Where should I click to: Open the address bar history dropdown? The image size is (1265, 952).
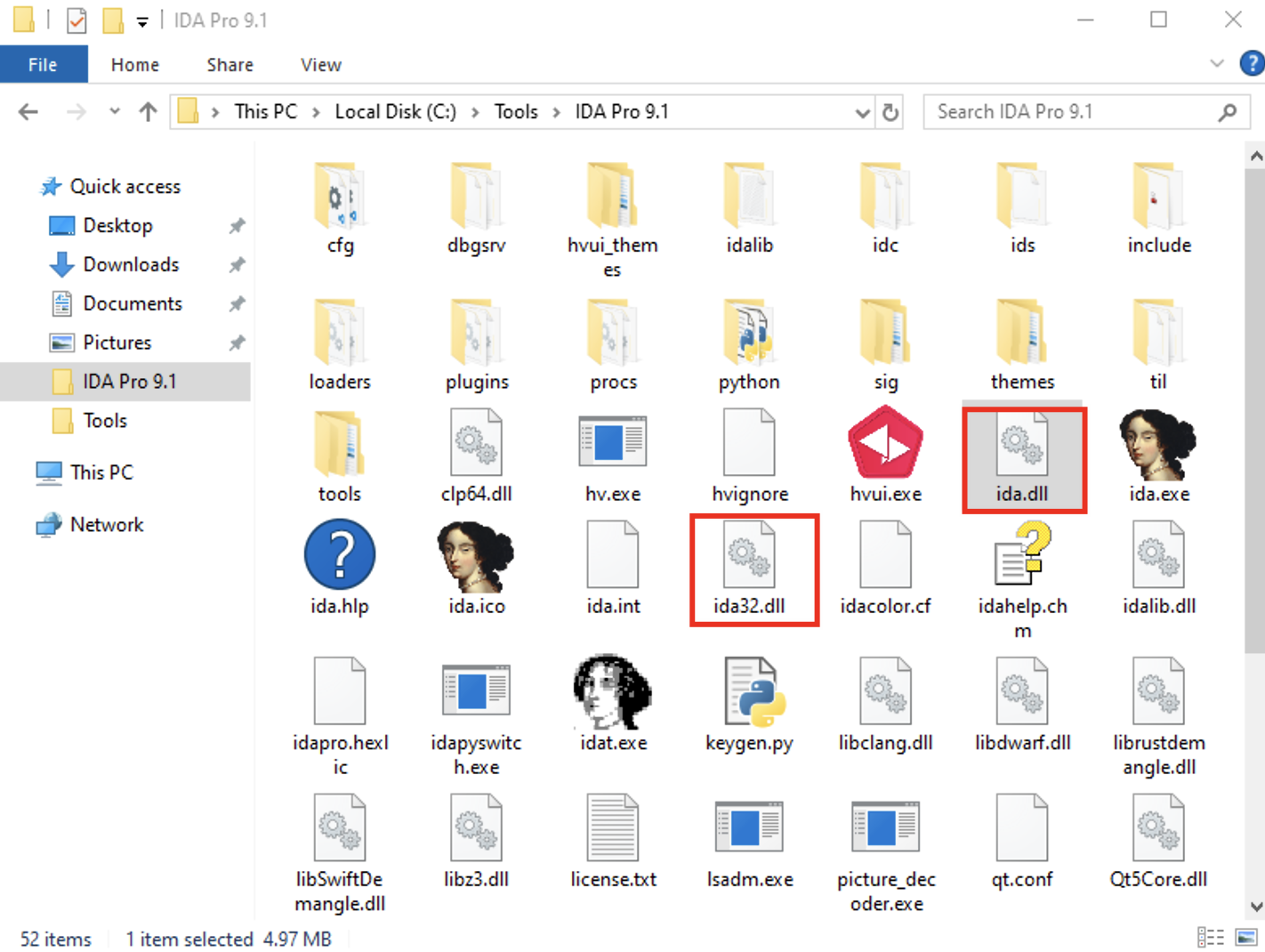862,113
